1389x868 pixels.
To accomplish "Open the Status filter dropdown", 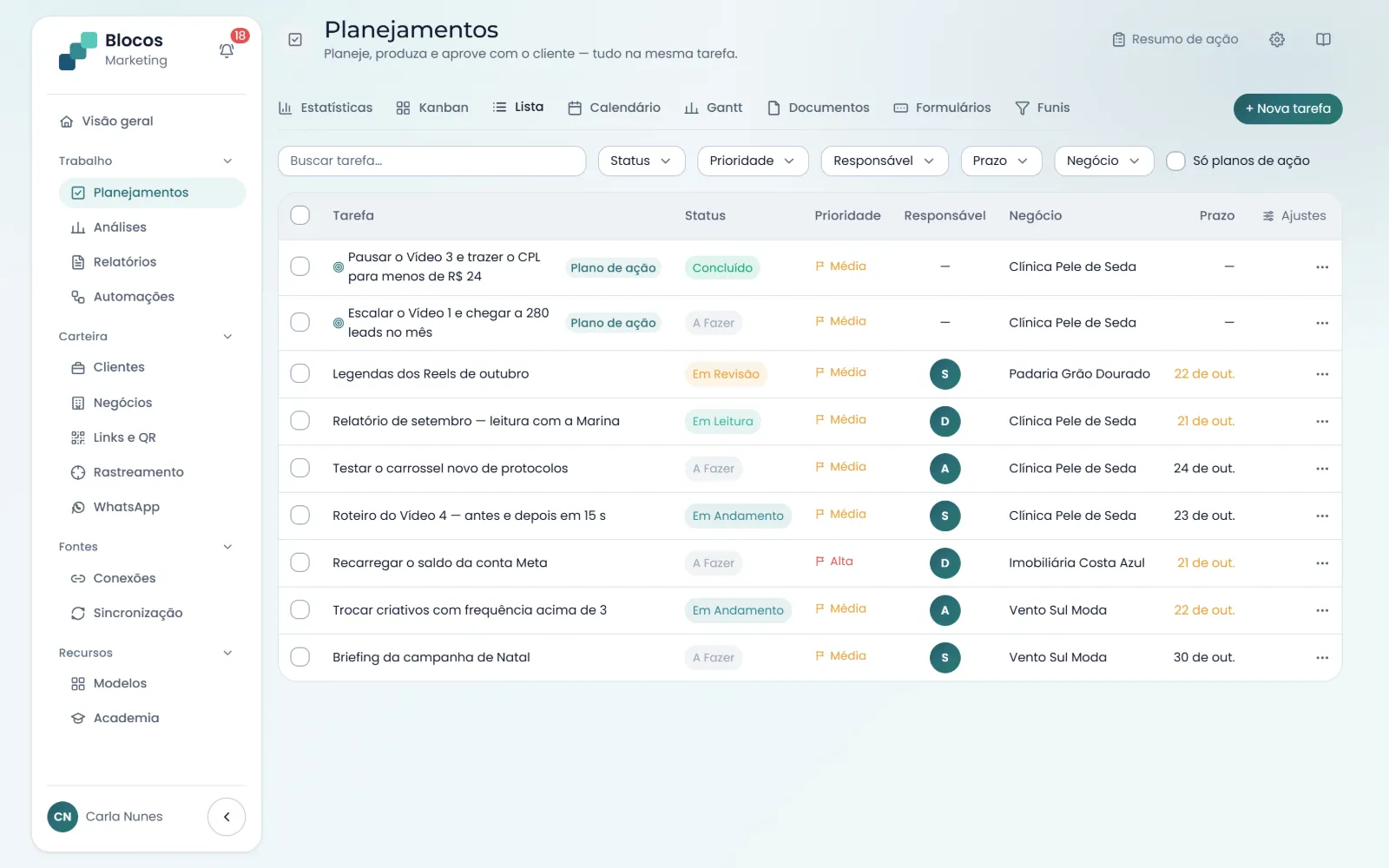I will click(642, 161).
